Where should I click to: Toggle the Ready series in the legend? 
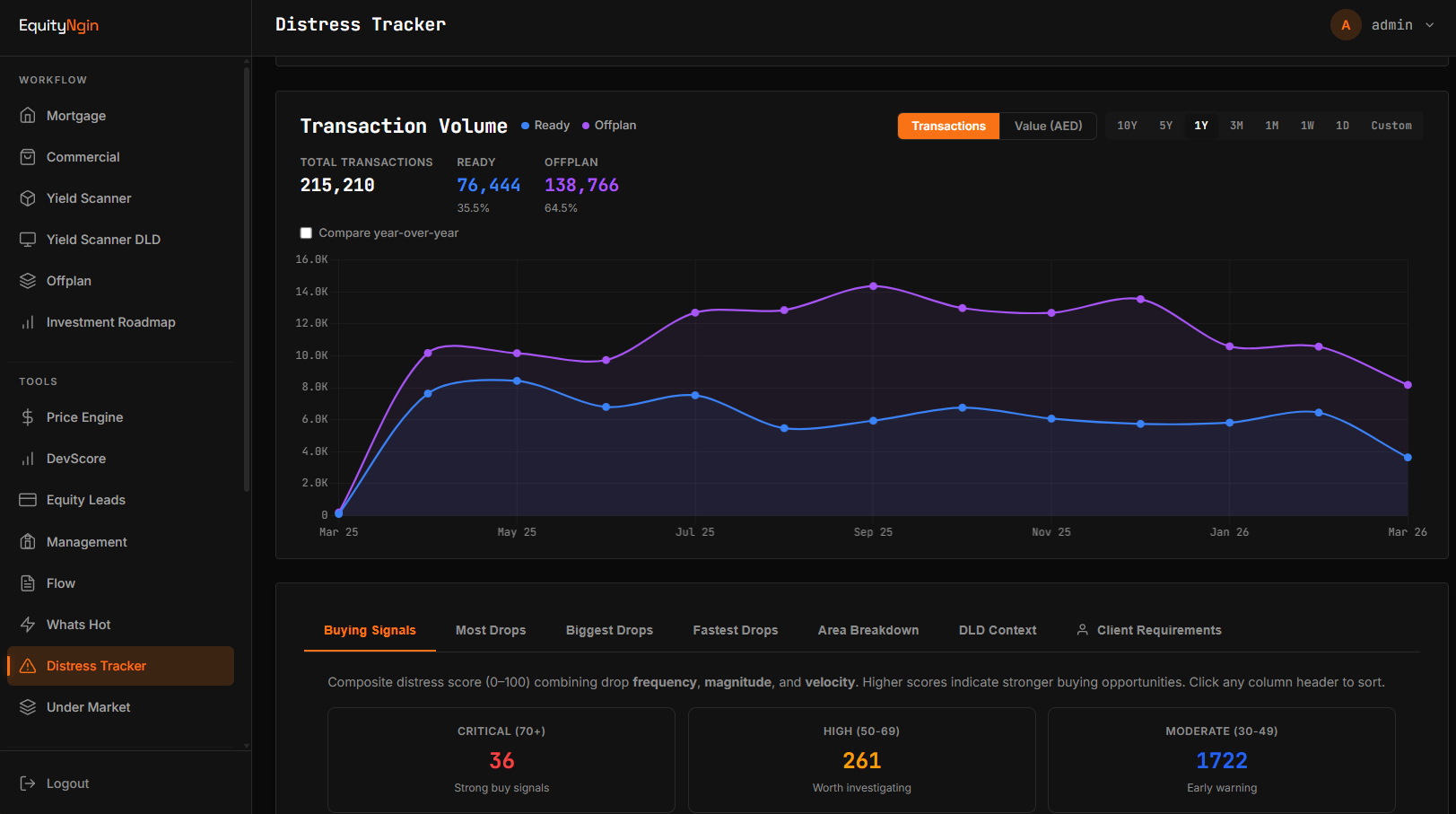click(545, 125)
